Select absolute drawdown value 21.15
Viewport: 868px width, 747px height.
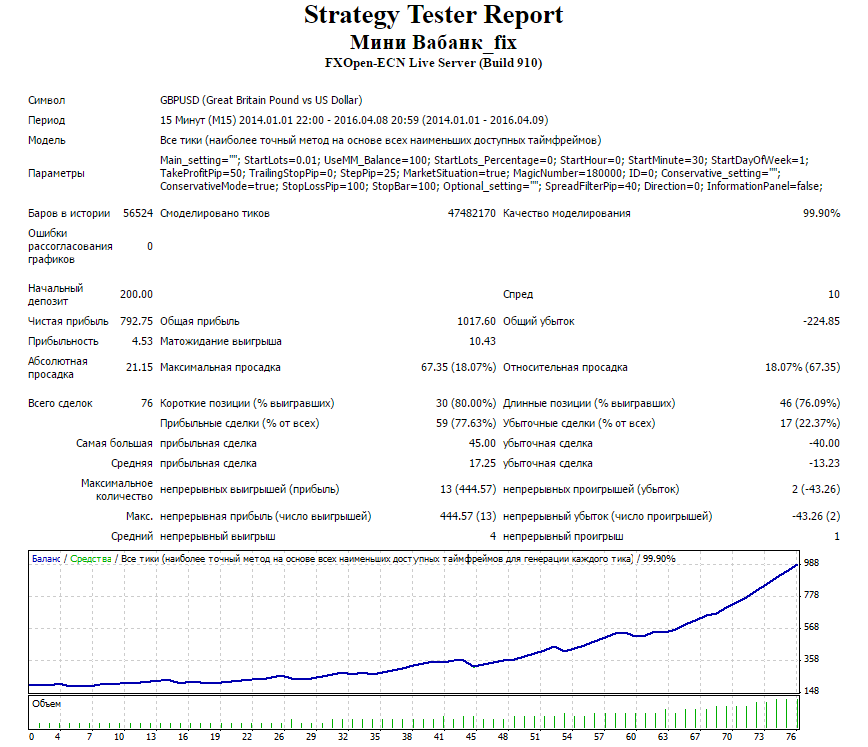139,367
